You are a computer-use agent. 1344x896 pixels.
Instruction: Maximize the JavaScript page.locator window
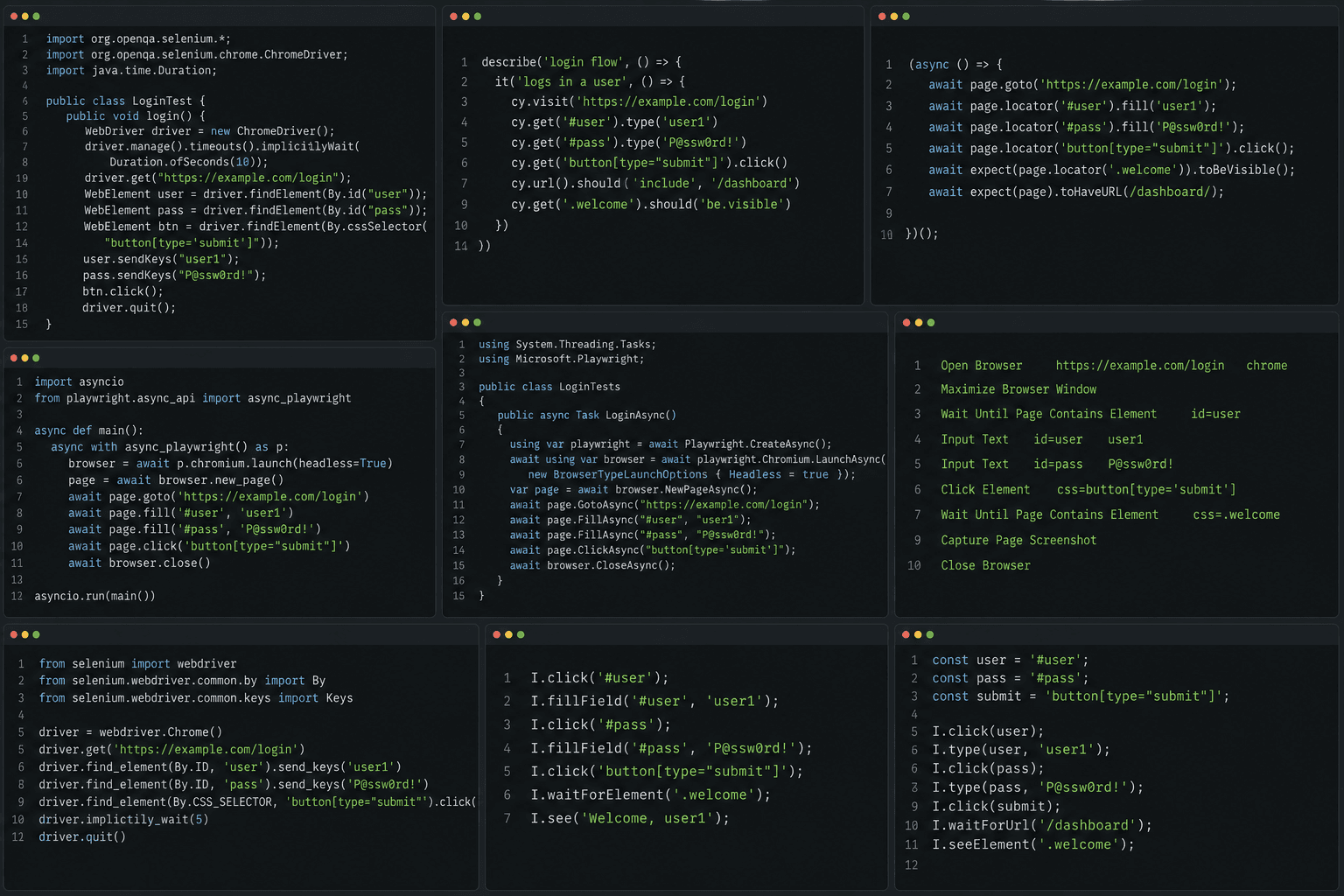(x=906, y=17)
